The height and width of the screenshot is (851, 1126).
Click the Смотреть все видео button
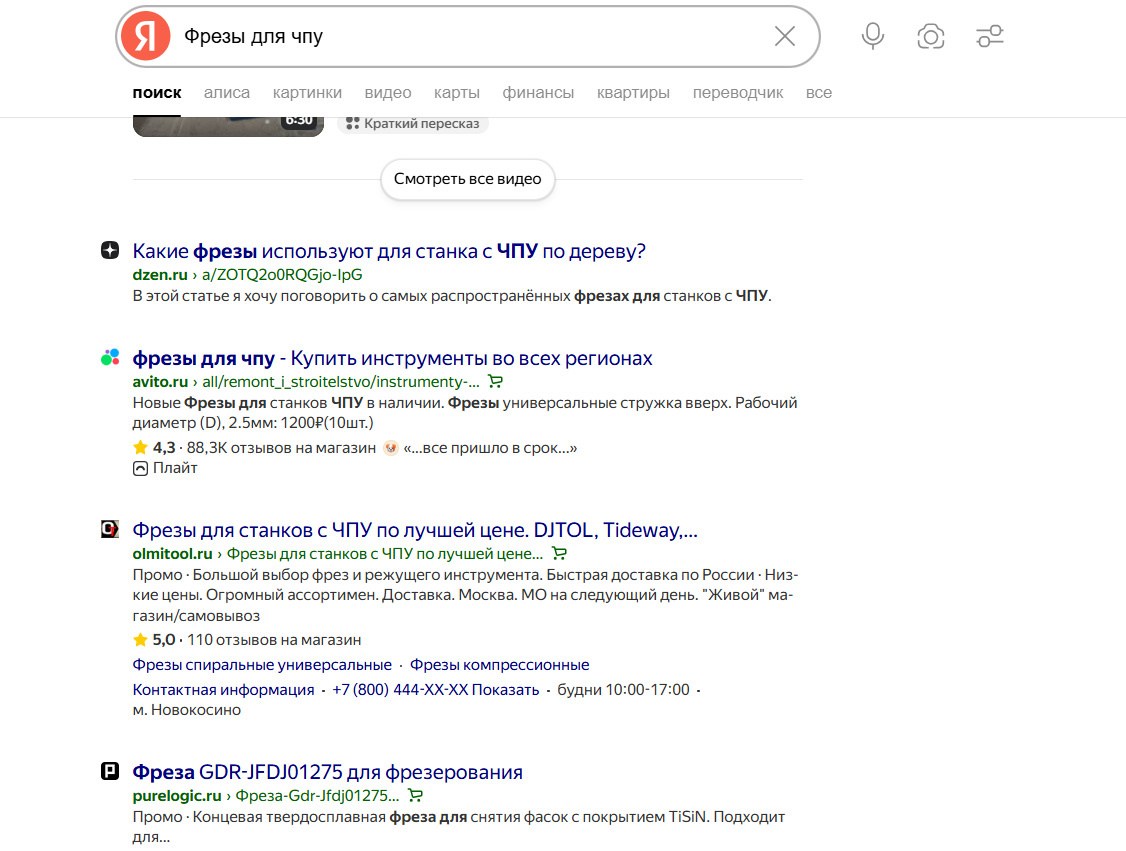pyautogui.click(x=467, y=179)
